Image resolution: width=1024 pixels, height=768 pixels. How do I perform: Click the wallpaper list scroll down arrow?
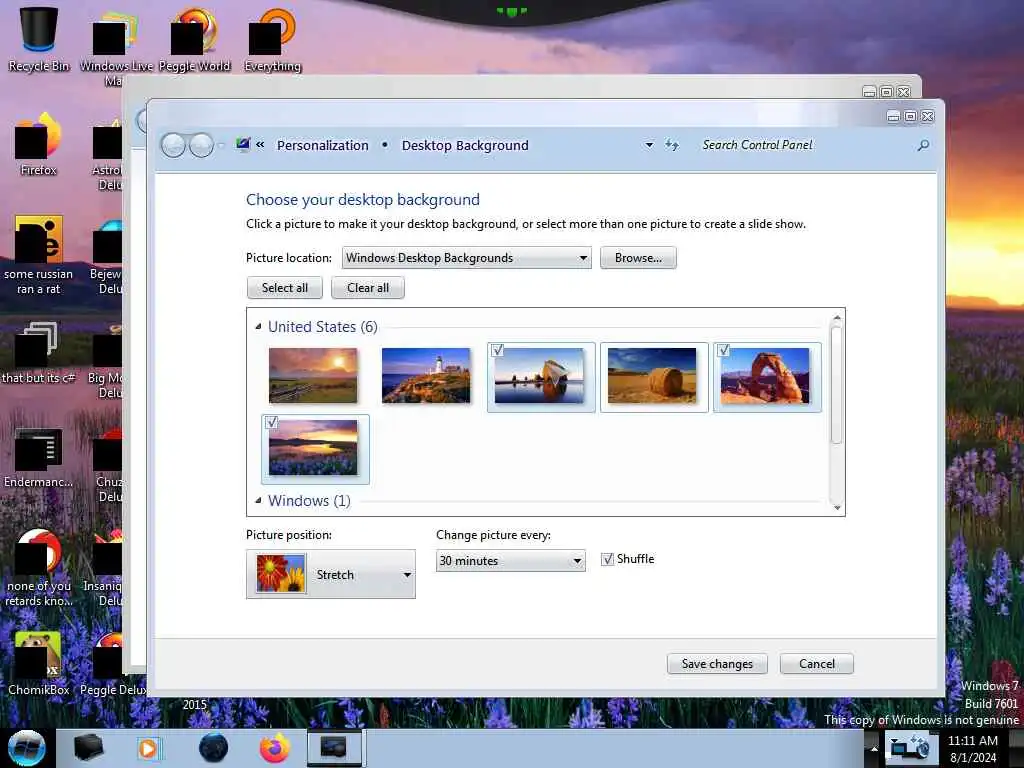click(x=837, y=507)
